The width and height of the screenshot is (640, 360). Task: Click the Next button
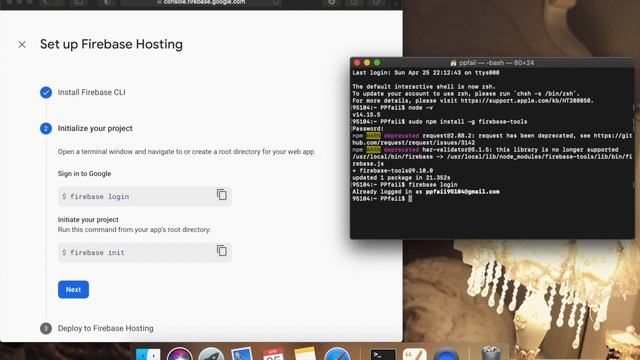point(73,289)
